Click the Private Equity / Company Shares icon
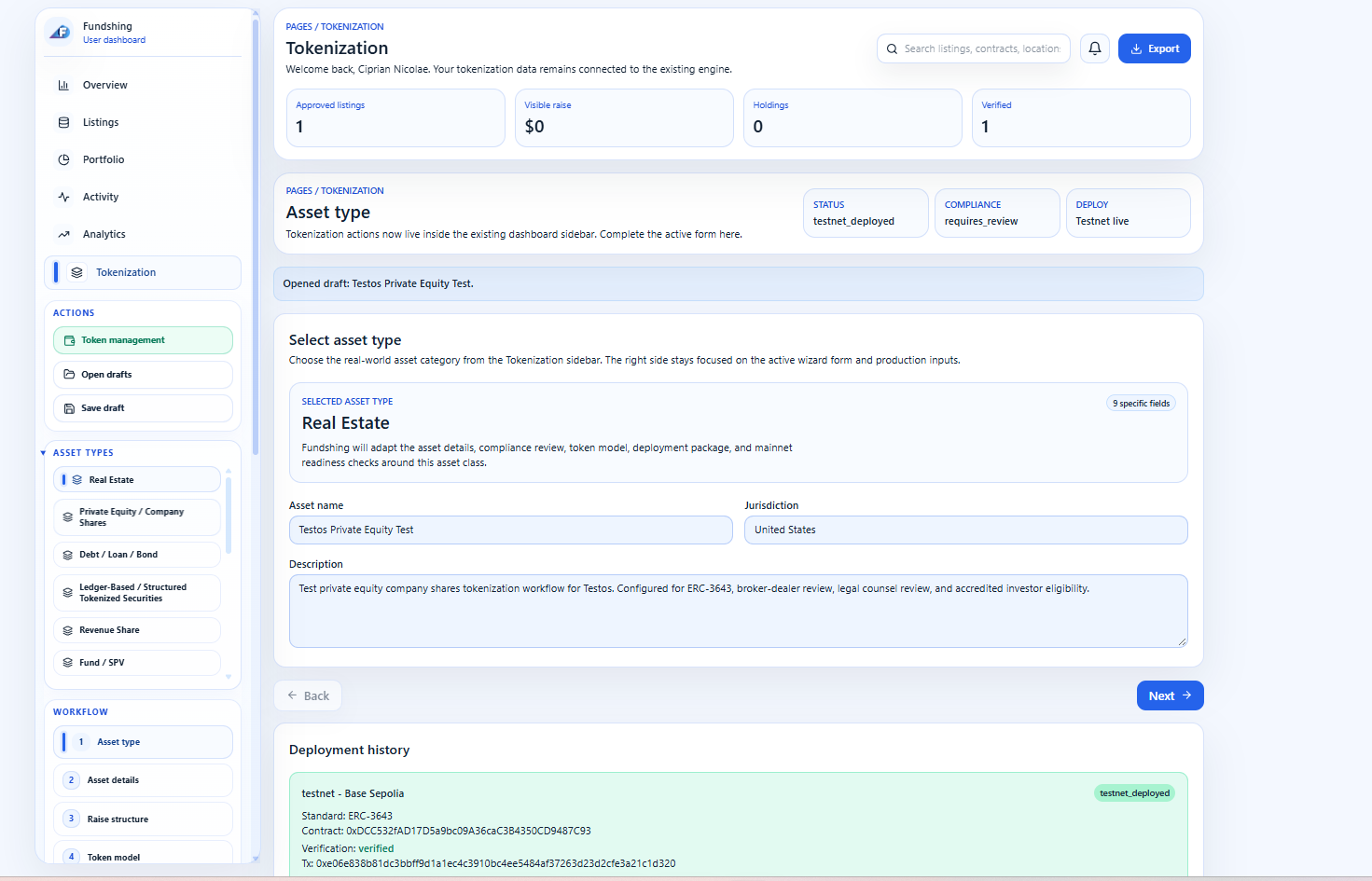 click(68, 517)
